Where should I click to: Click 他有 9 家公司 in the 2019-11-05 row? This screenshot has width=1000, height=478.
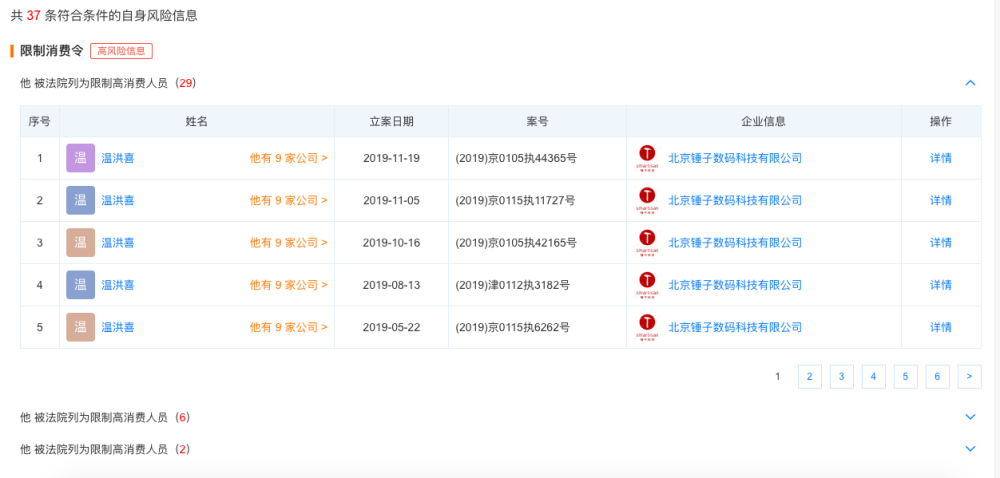tap(288, 200)
